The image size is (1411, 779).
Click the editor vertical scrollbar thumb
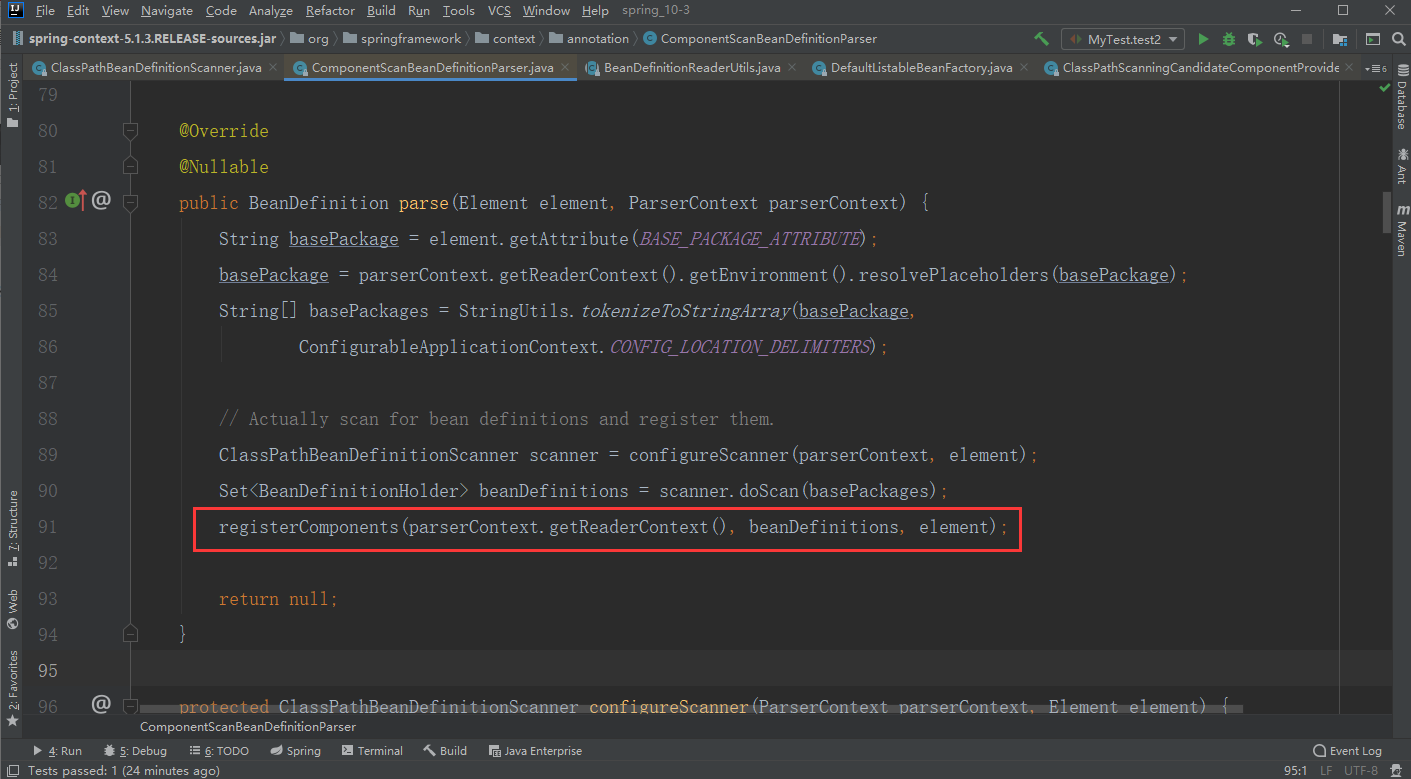click(1386, 212)
